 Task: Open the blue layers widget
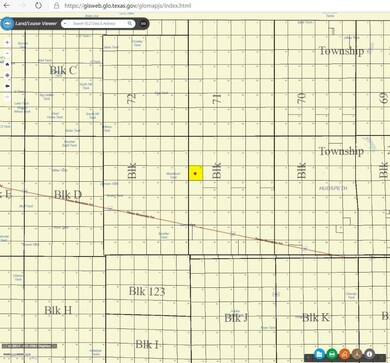[x=319, y=354]
